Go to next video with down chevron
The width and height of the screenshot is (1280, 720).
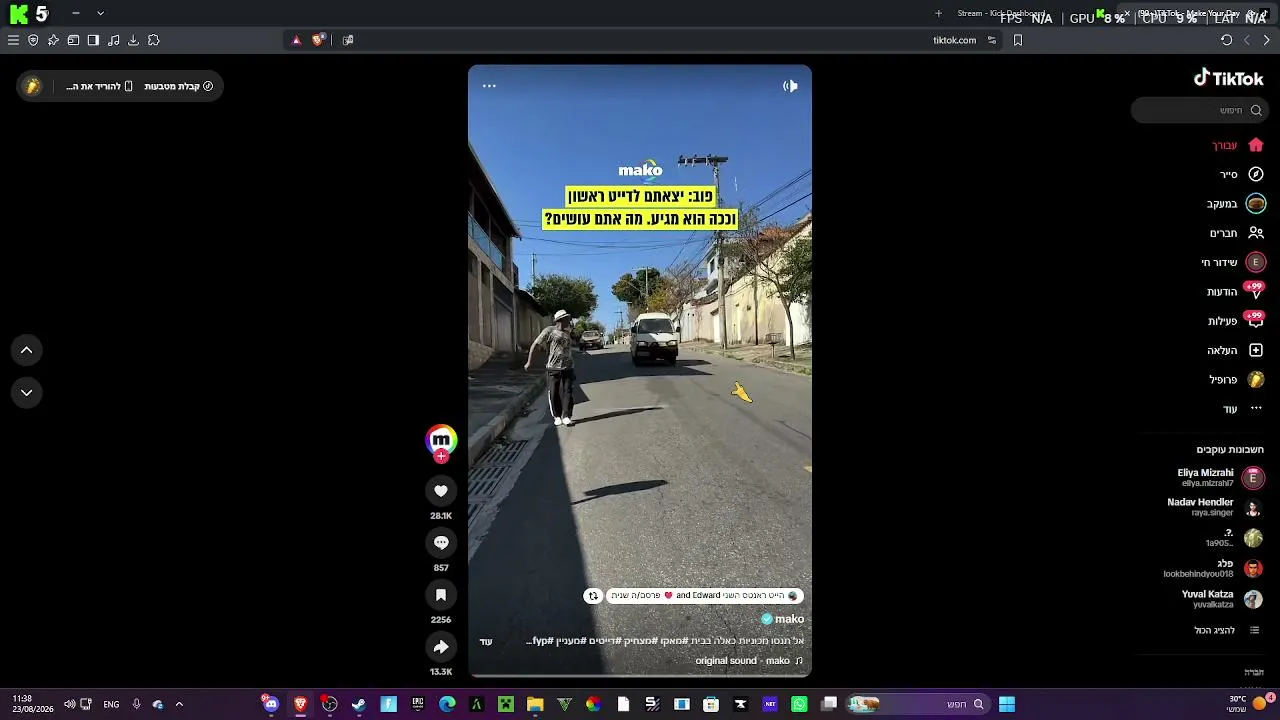(x=27, y=392)
